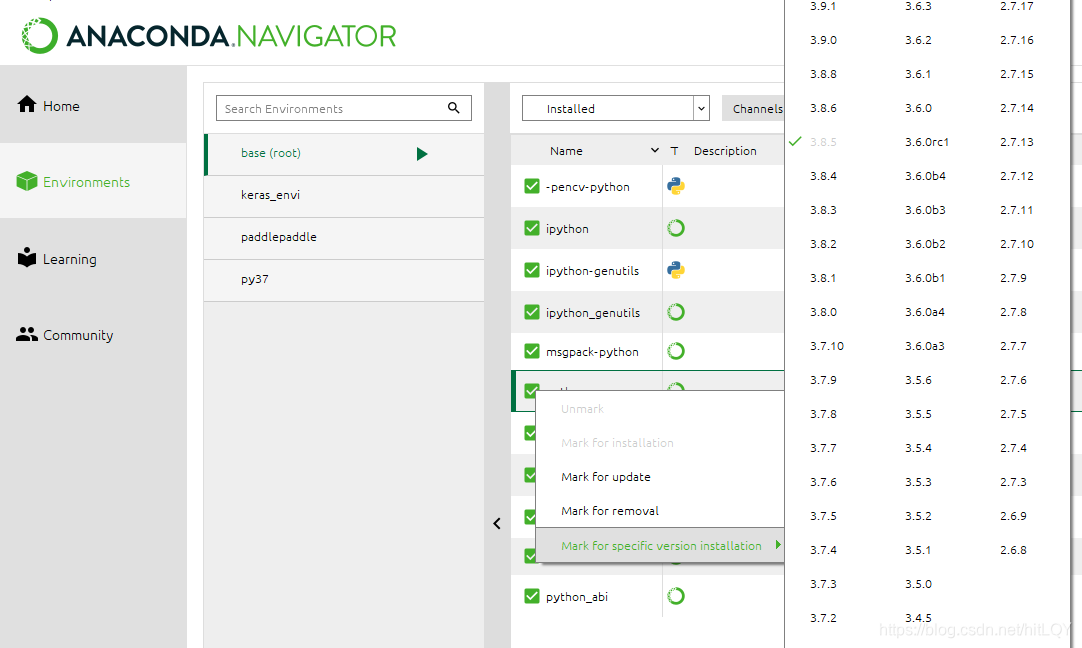Image resolution: width=1082 pixels, height=648 pixels.
Task: Click the conda type icon for ipython_genutils
Action: pyautogui.click(x=676, y=313)
